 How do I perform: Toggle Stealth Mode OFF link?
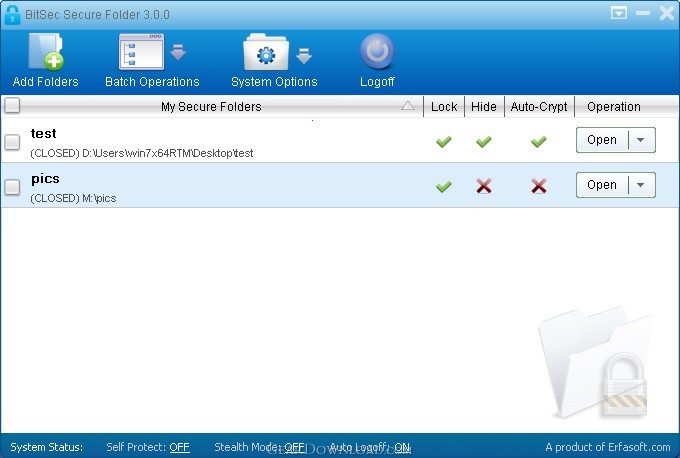pos(294,447)
